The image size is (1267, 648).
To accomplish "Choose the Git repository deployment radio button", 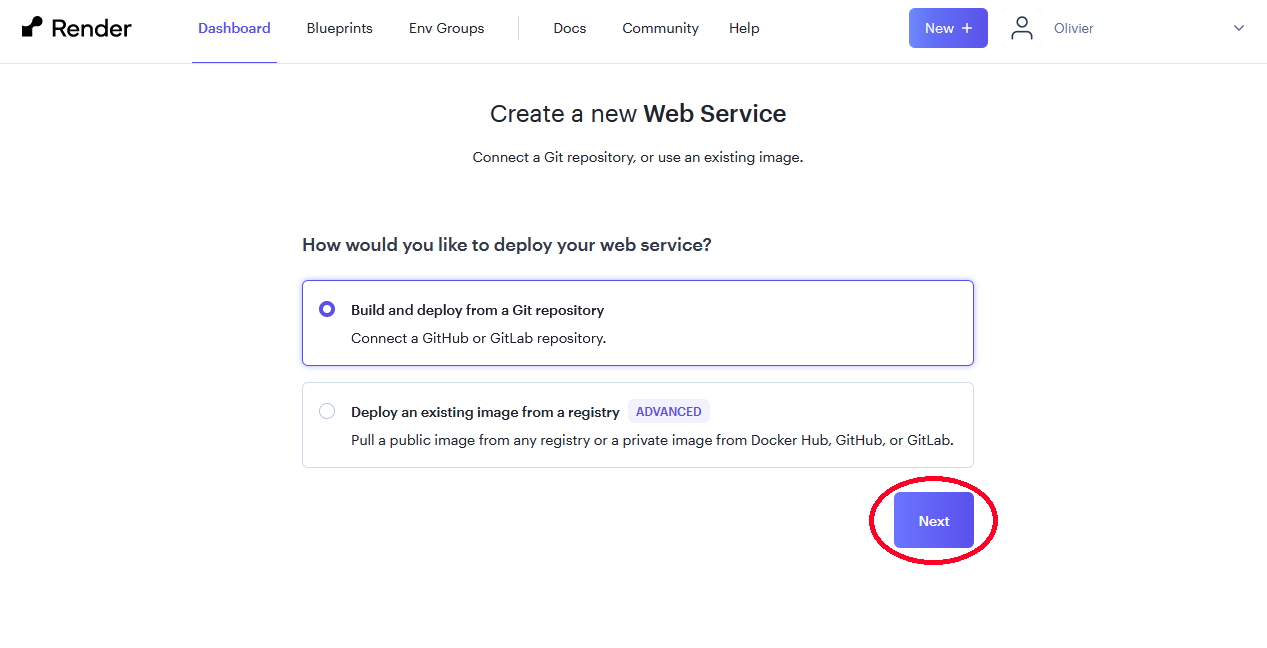I will click(327, 309).
